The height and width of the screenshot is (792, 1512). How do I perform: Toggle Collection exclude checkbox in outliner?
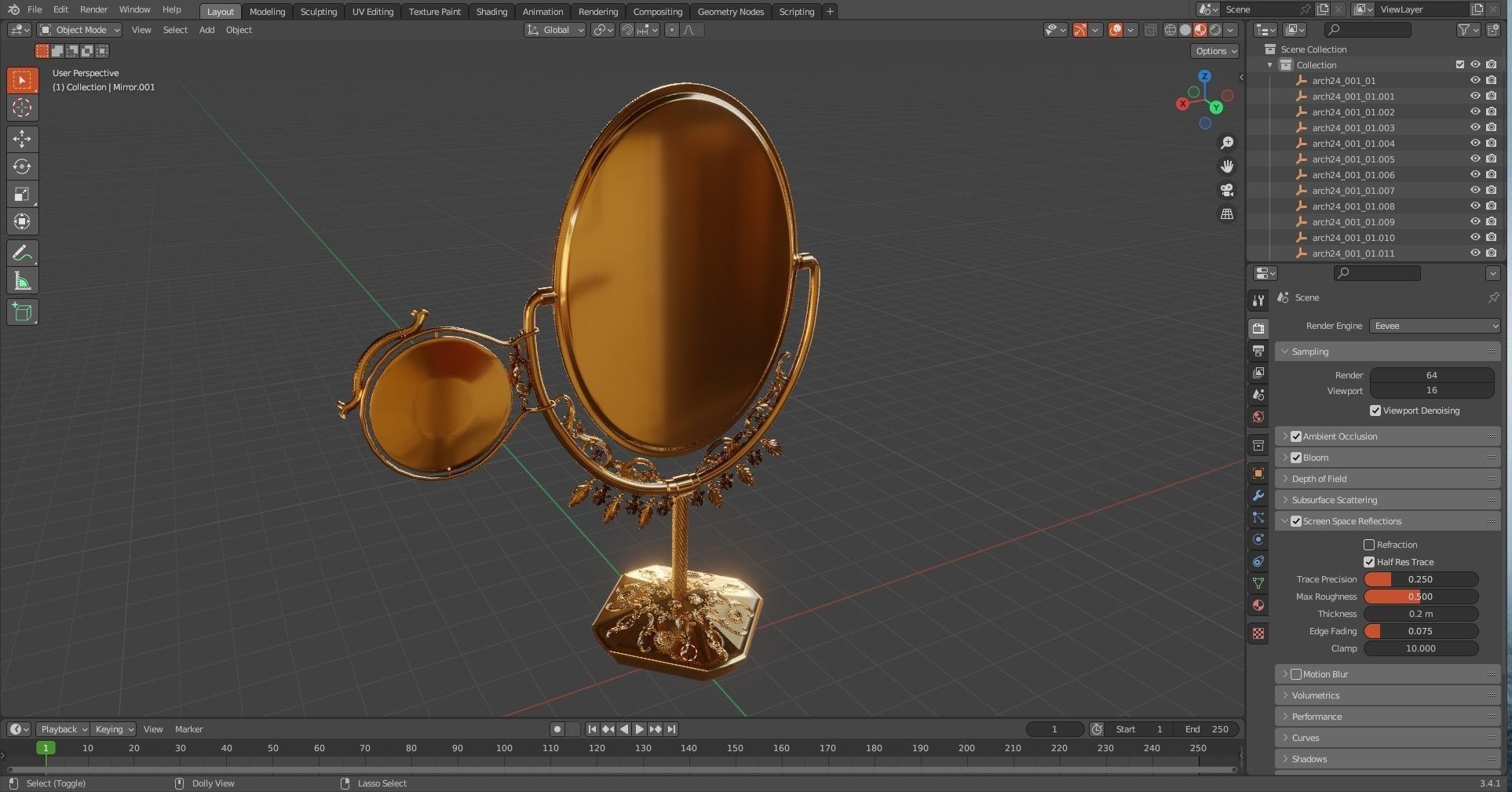pos(1460,64)
